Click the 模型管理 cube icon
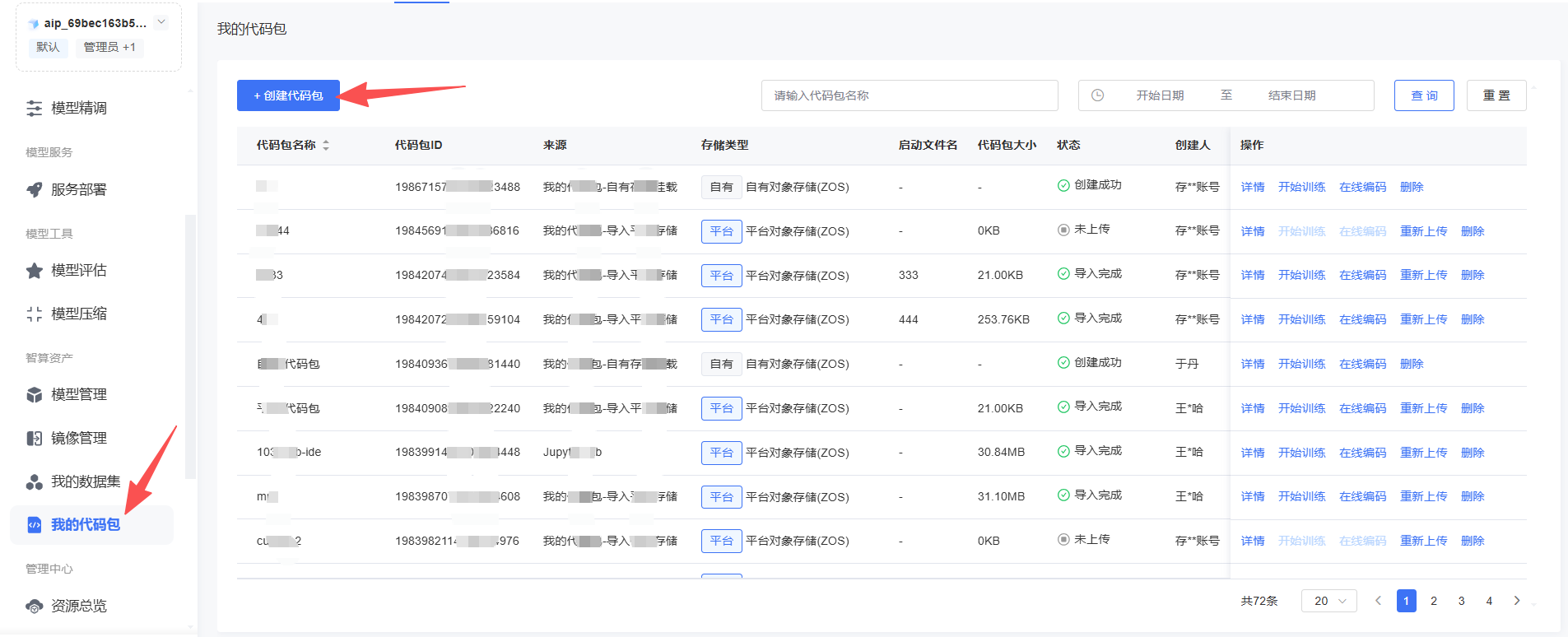1568x637 pixels. tap(34, 395)
